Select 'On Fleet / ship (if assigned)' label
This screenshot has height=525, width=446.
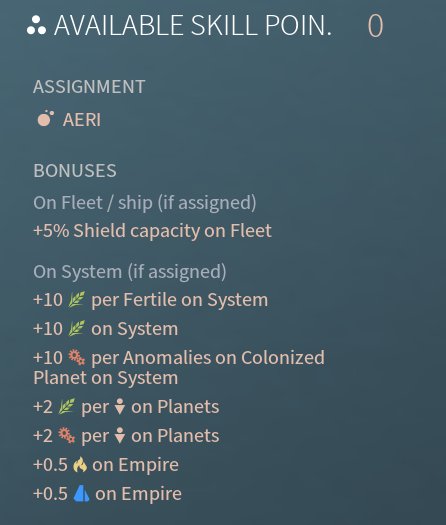click(x=145, y=203)
